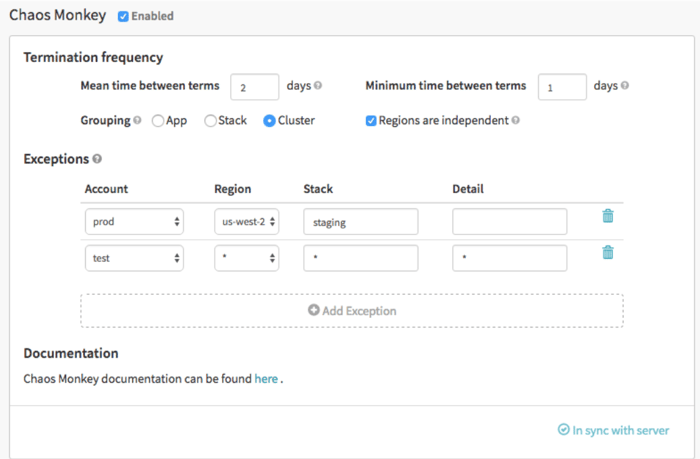The height and width of the screenshot is (459, 700).
Task: Open the us-west-2 Region dropdown
Action: click(246, 221)
